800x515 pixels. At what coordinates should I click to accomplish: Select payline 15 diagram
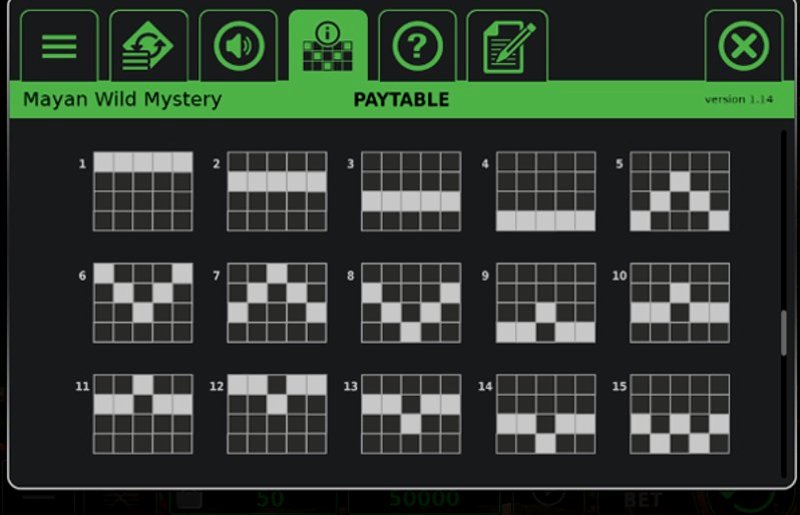[x=679, y=414]
